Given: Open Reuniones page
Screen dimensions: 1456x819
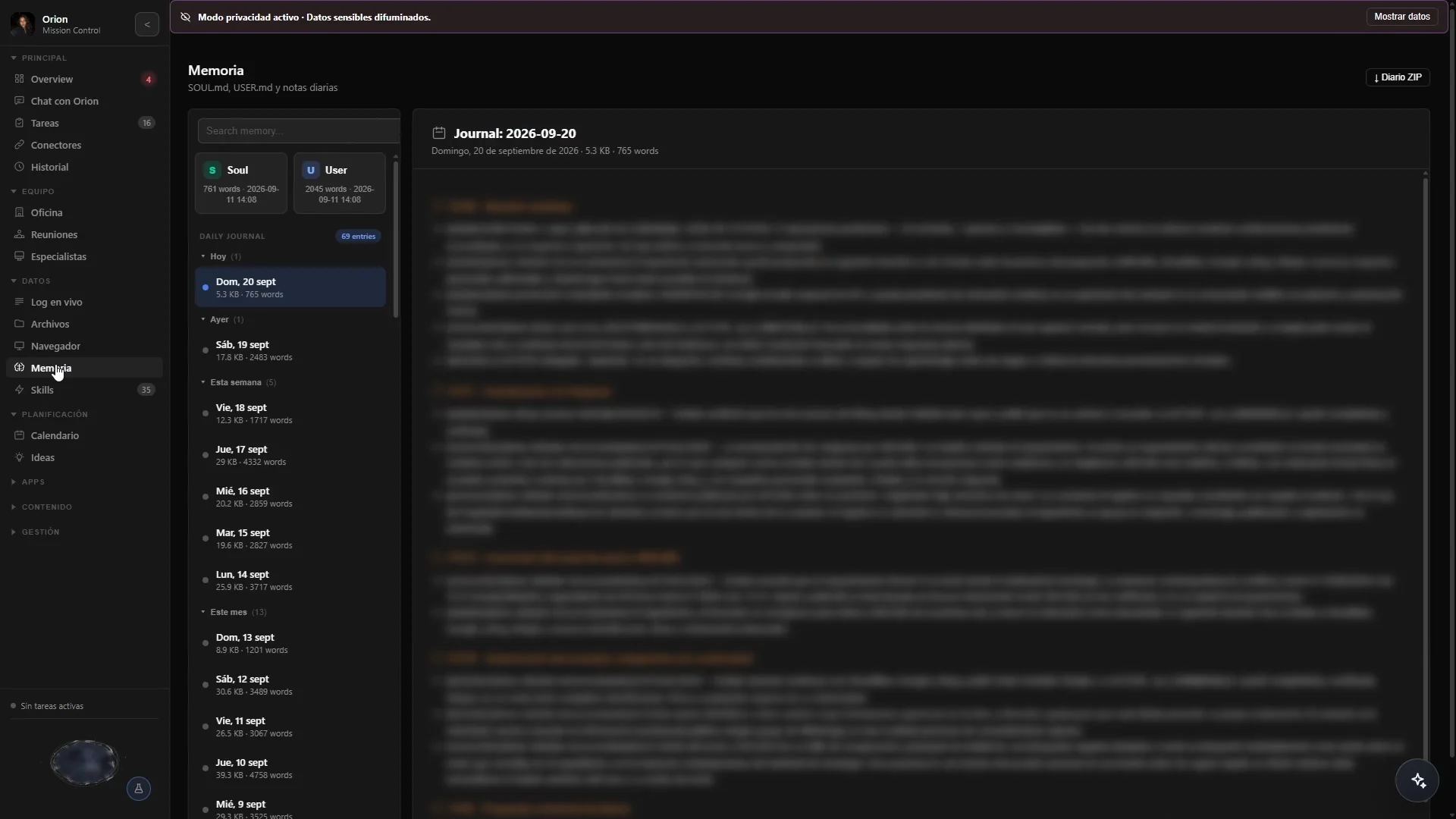Looking at the screenshot, I should [84, 234].
